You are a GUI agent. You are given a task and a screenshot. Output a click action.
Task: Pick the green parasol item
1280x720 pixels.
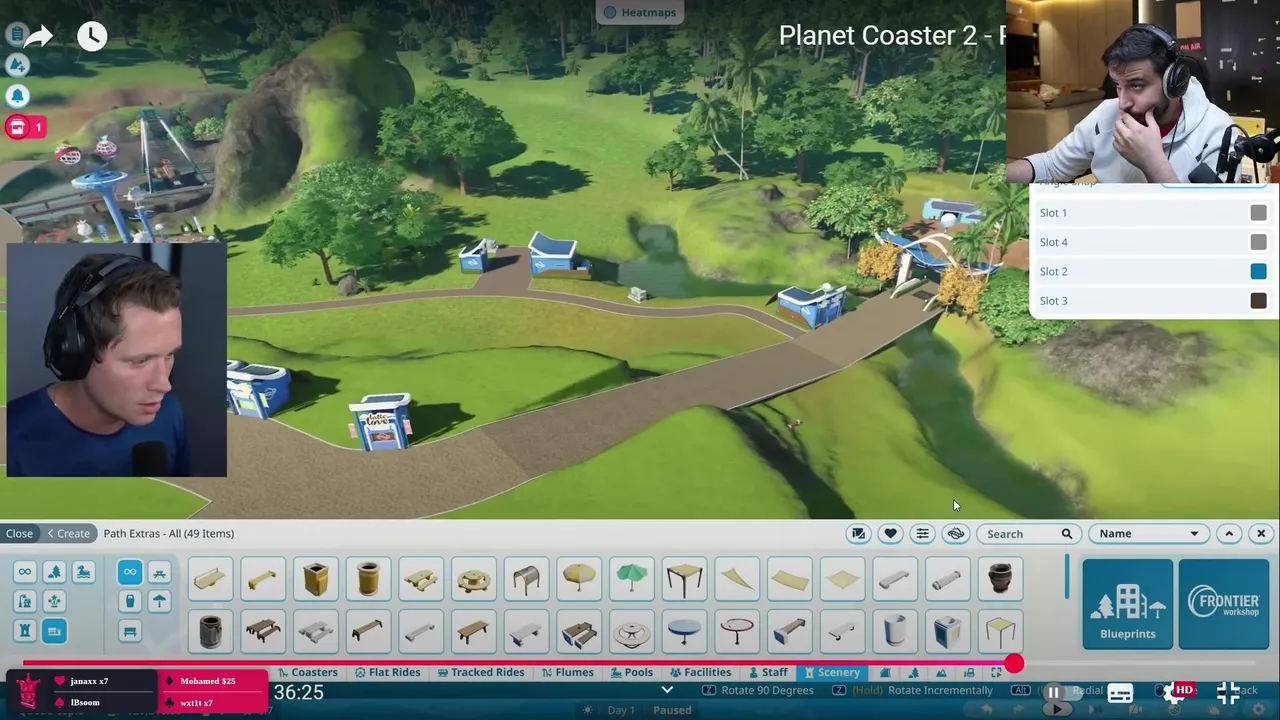[x=632, y=579]
